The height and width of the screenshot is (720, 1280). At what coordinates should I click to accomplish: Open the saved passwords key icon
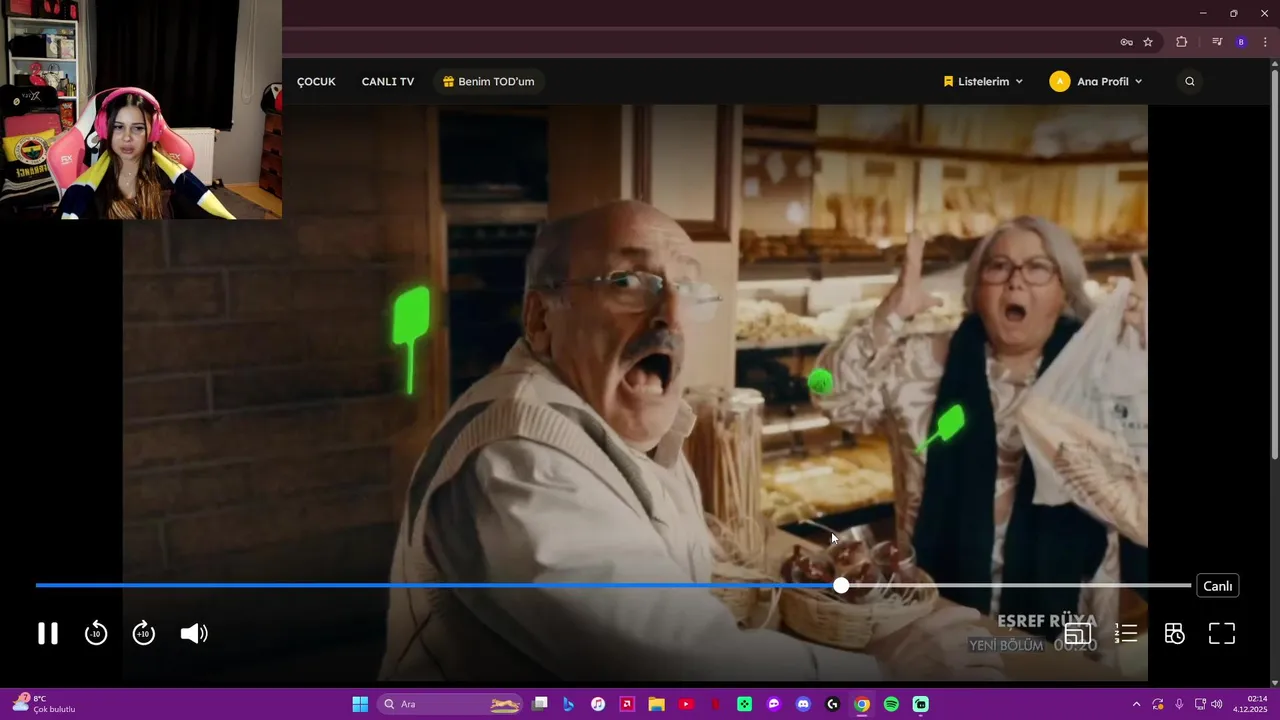(x=1126, y=42)
